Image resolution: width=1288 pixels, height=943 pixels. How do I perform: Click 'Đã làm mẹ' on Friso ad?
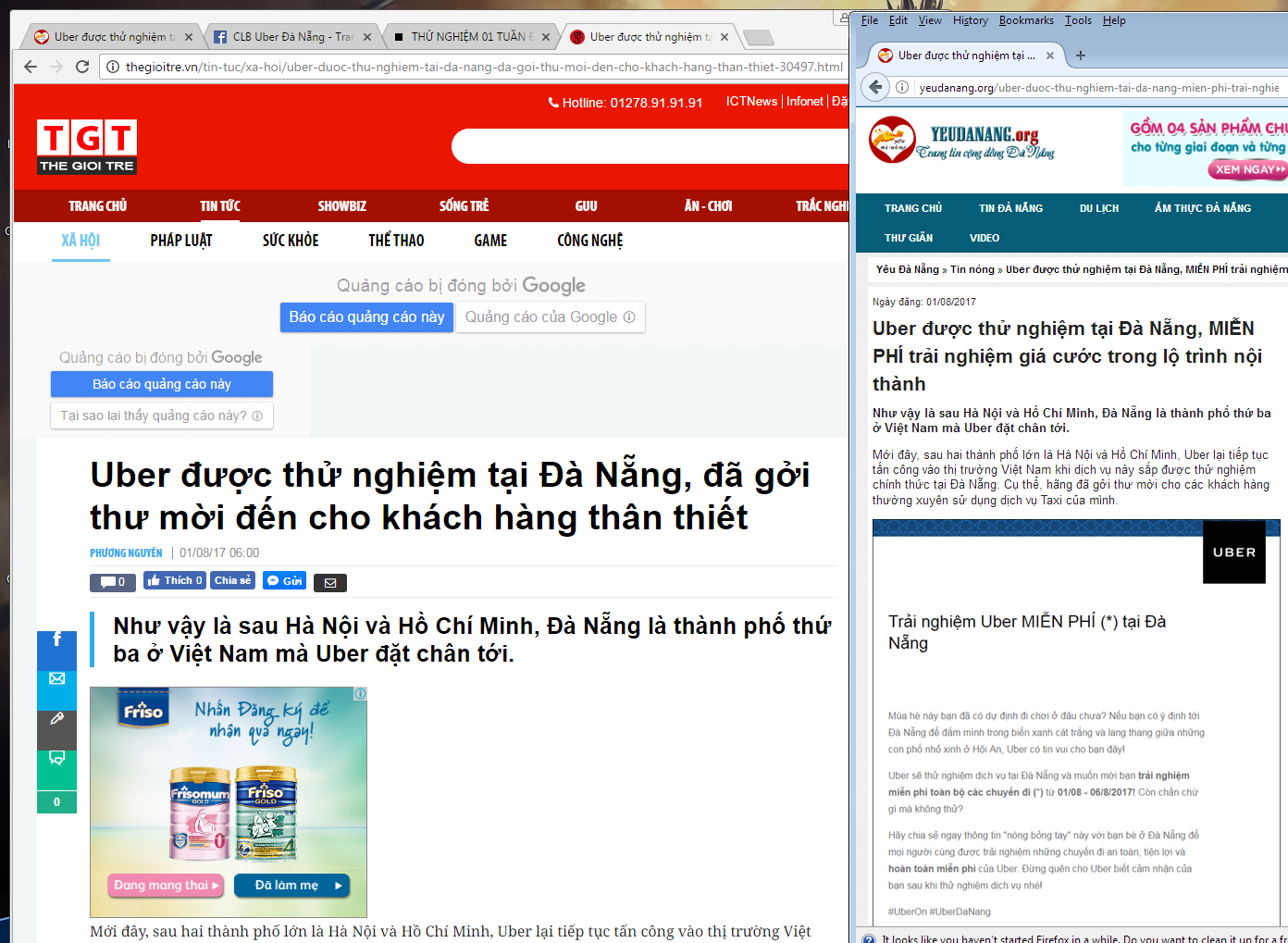coord(291,886)
